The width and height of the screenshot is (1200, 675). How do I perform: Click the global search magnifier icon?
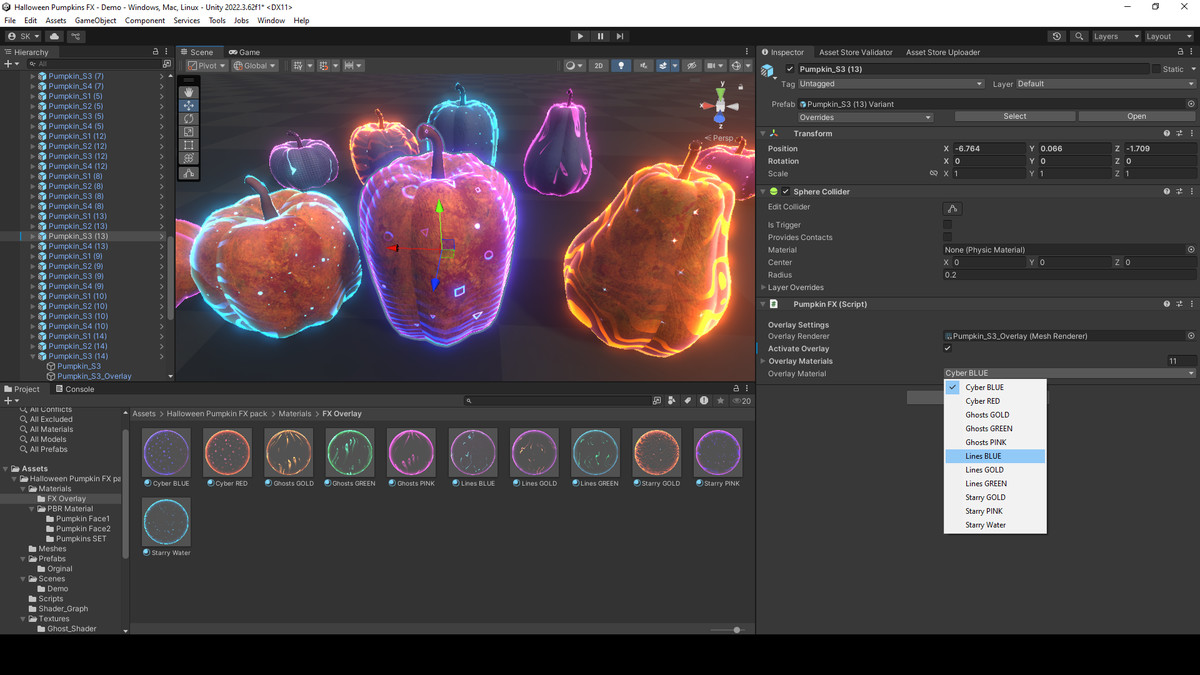[x=1079, y=36]
